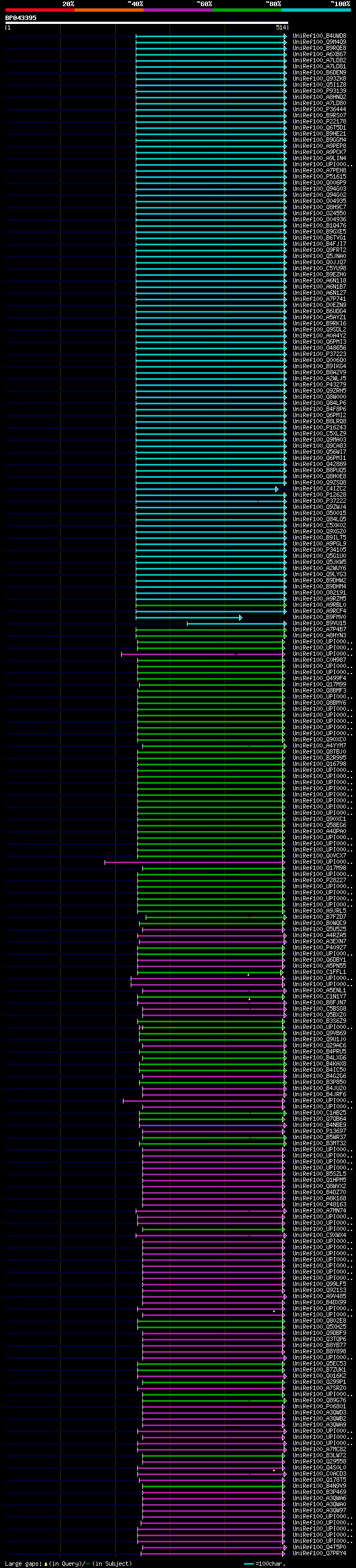Open hit UniRef100_B6DEN9
Image resolution: width=356 pixels, height=1568 pixels.
(x=319, y=72)
